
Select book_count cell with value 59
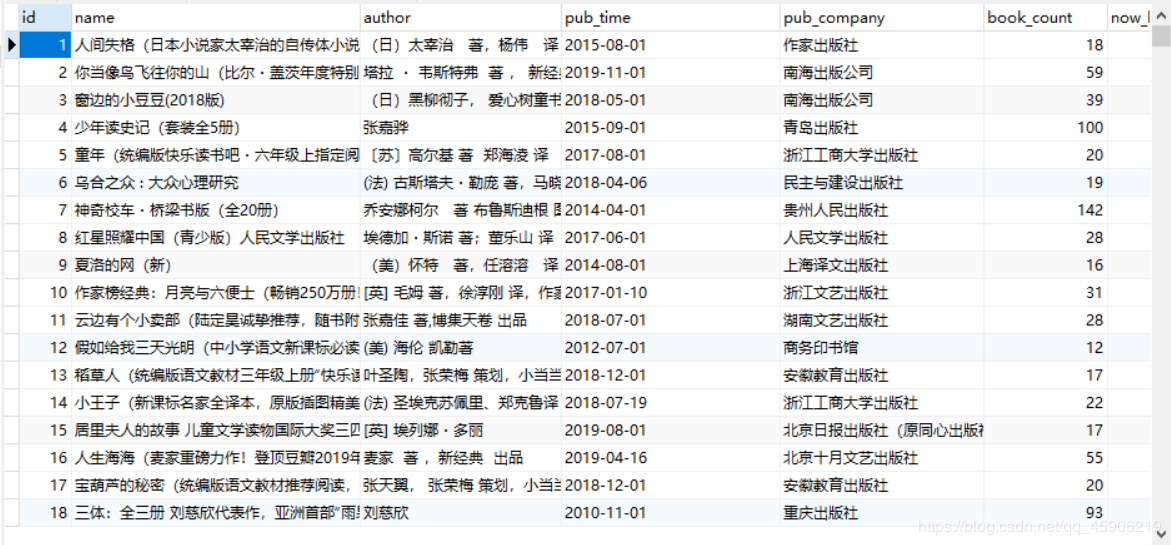1046,72
